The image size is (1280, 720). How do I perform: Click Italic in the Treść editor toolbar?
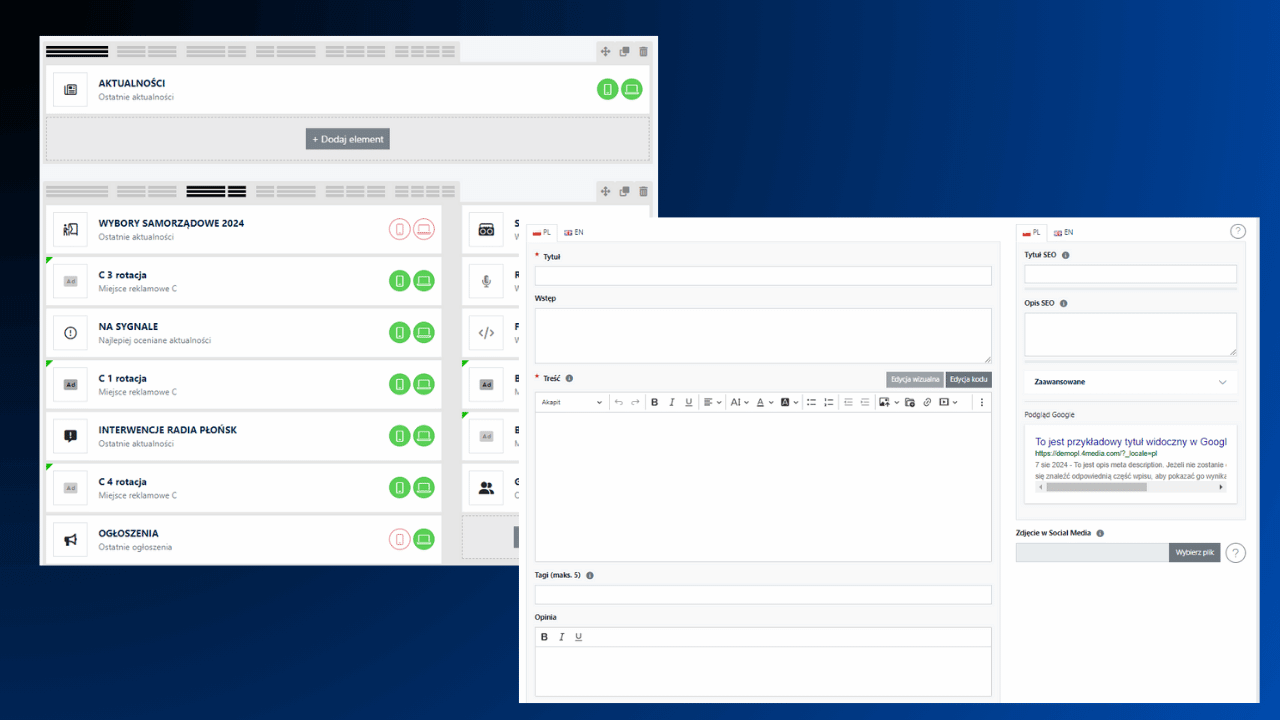point(671,402)
